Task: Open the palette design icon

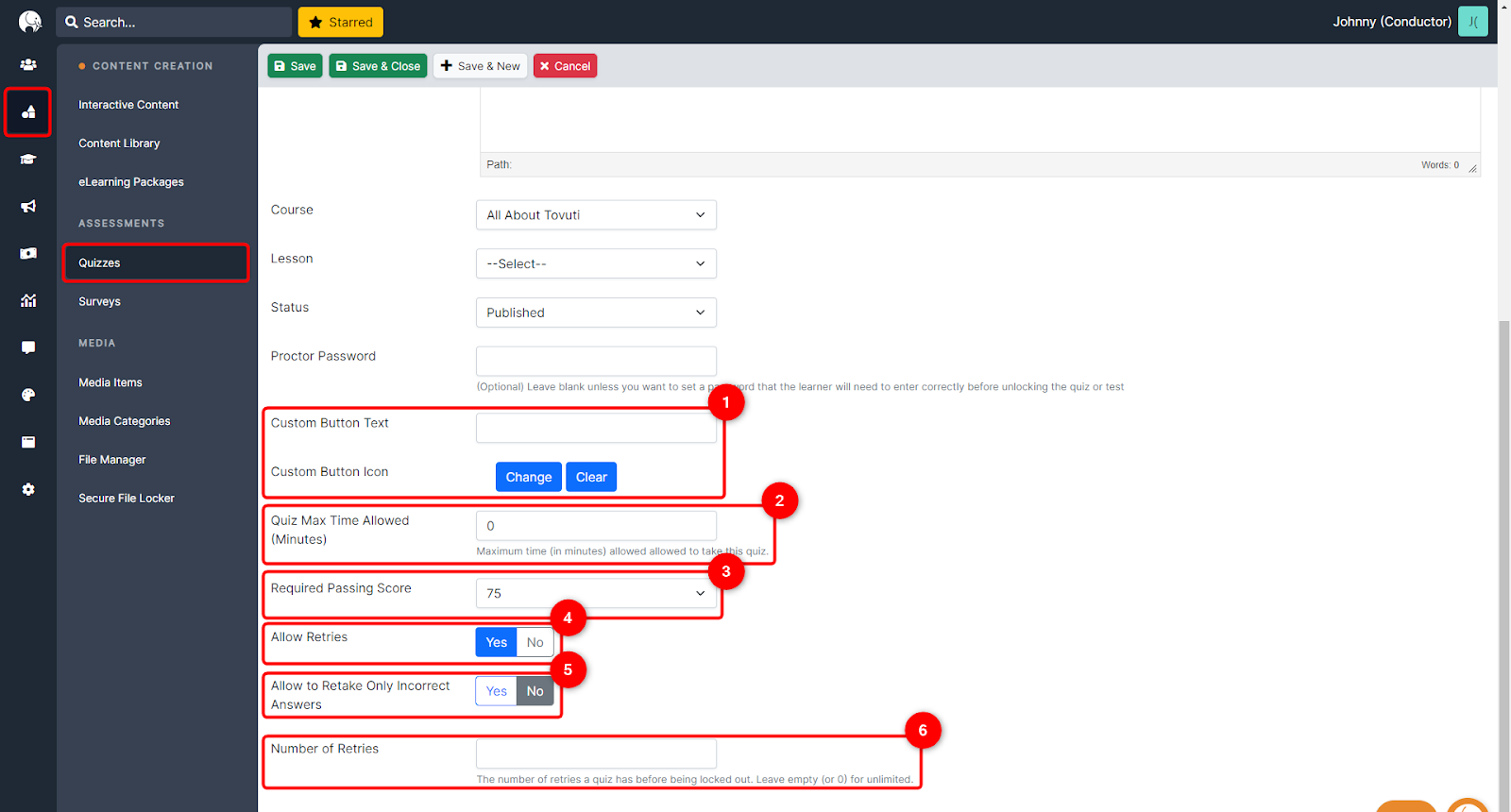Action: [x=28, y=395]
